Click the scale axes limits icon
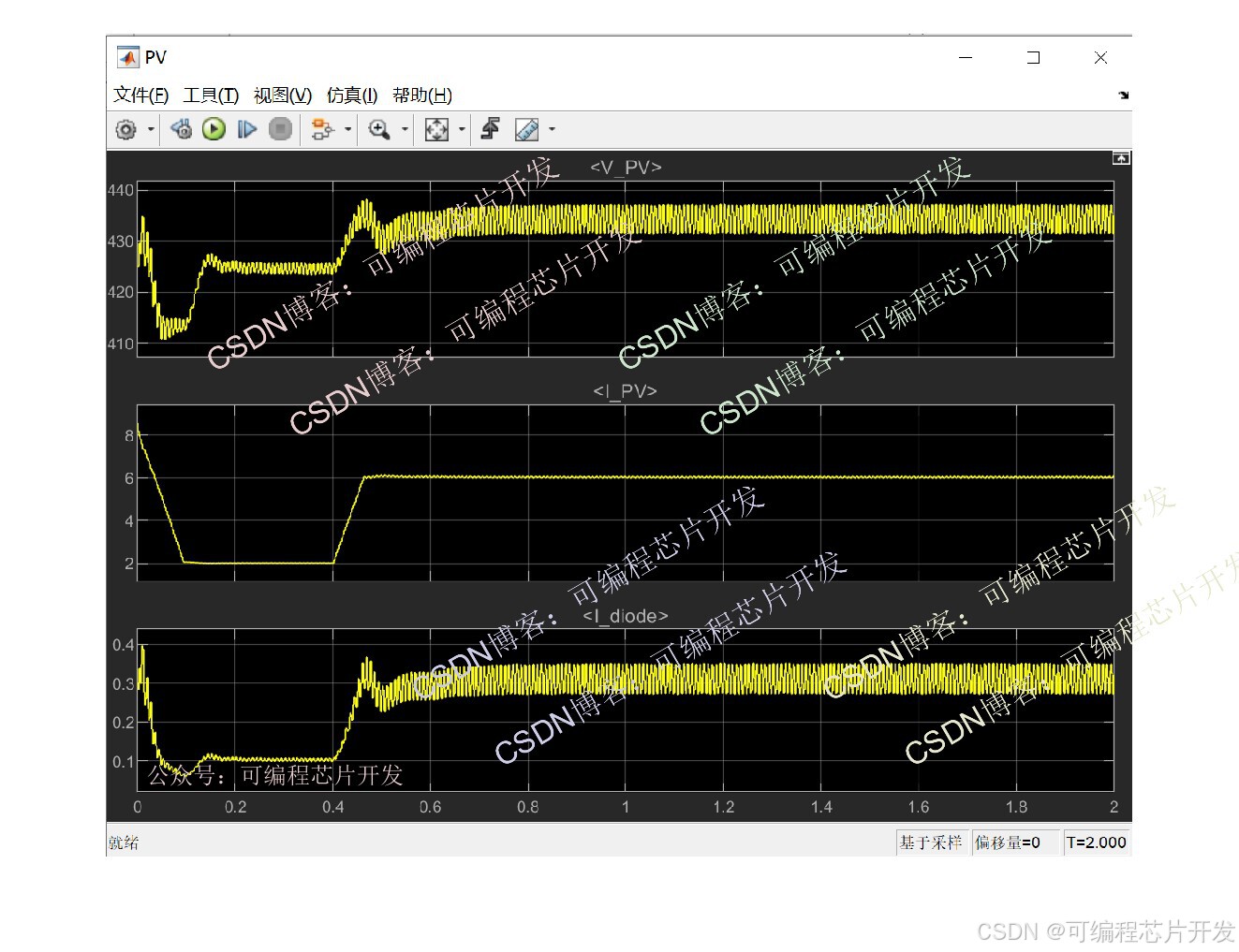This screenshot has width=1239, height=952. coord(436,129)
